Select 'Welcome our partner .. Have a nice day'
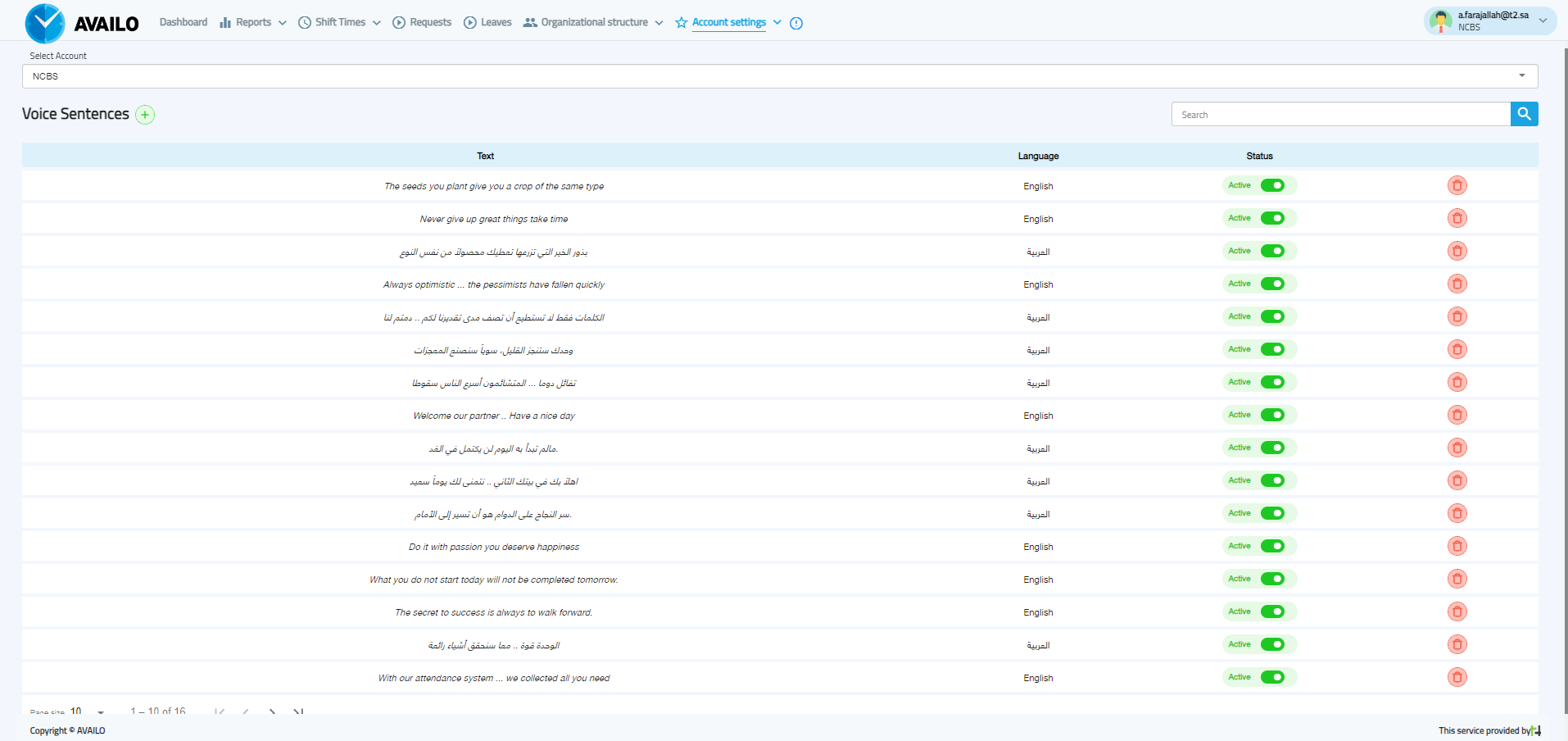This screenshot has width=1568, height=741. (494, 416)
